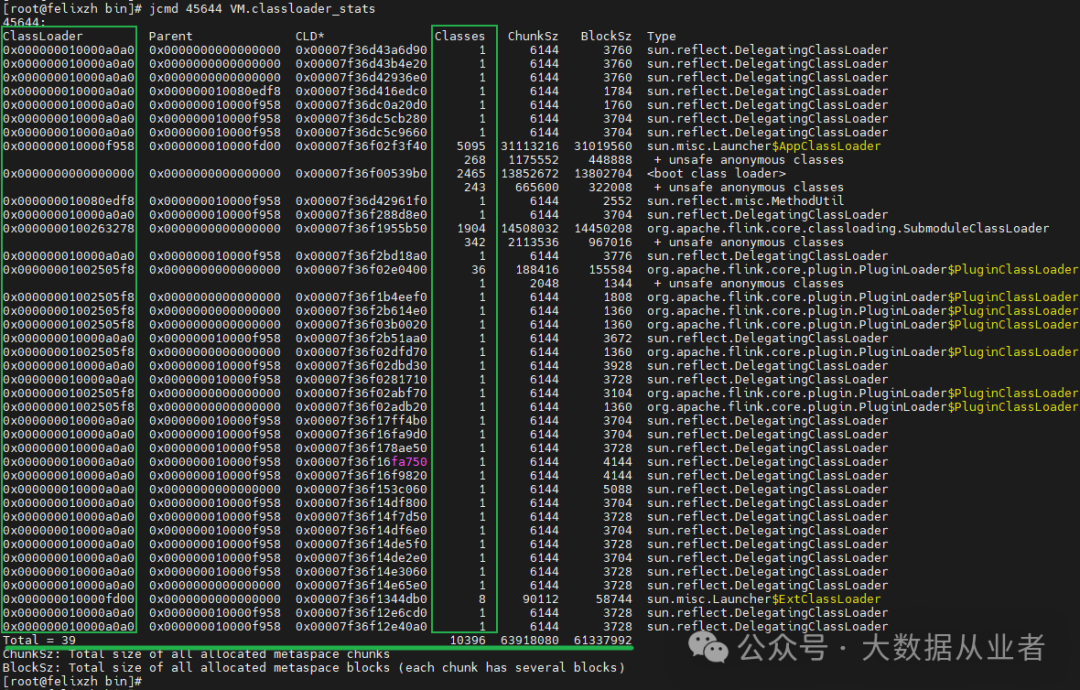
Task: Click the ChunkSz value 90112
Action: click(x=541, y=599)
